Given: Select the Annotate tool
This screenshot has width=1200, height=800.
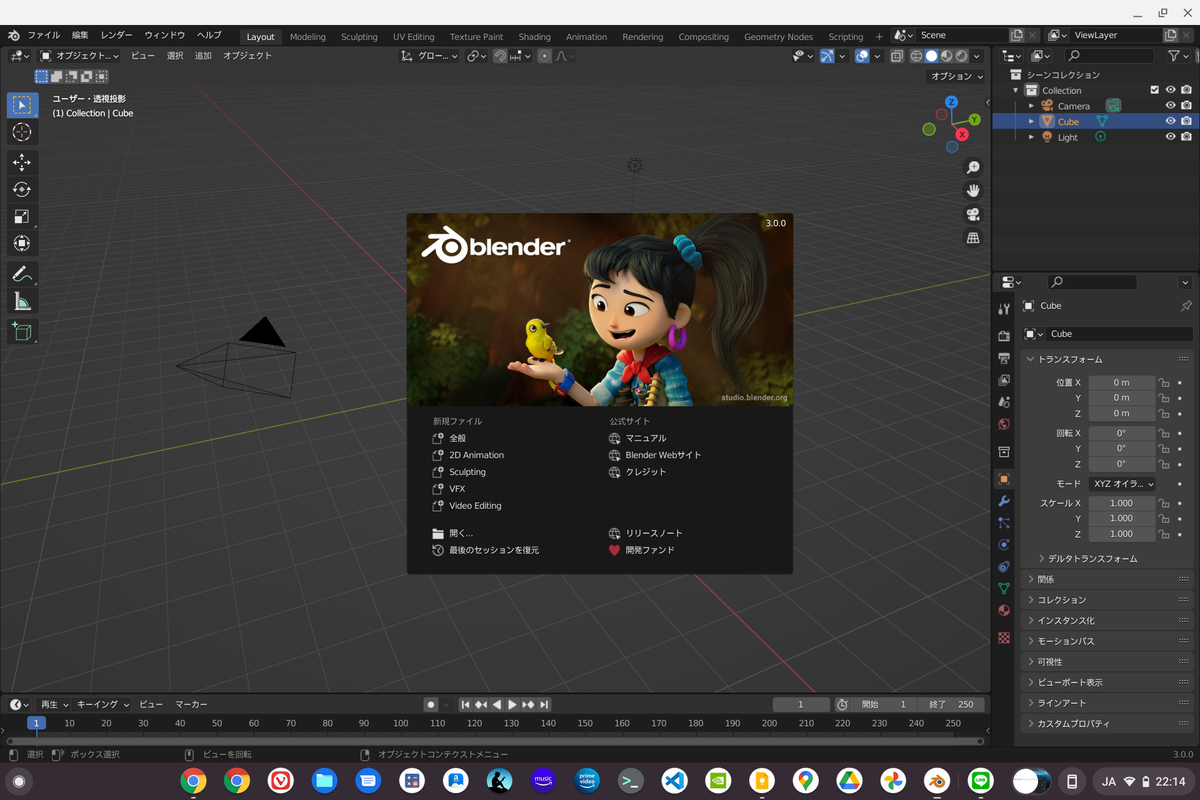Looking at the screenshot, I should [x=22, y=274].
